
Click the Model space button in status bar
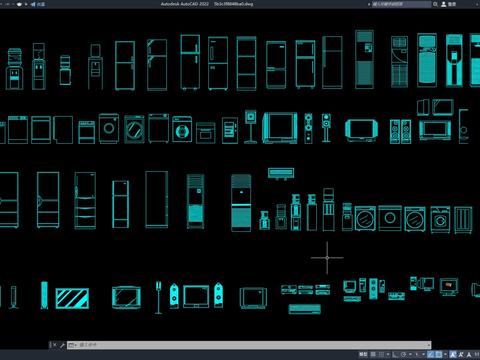click(363, 354)
